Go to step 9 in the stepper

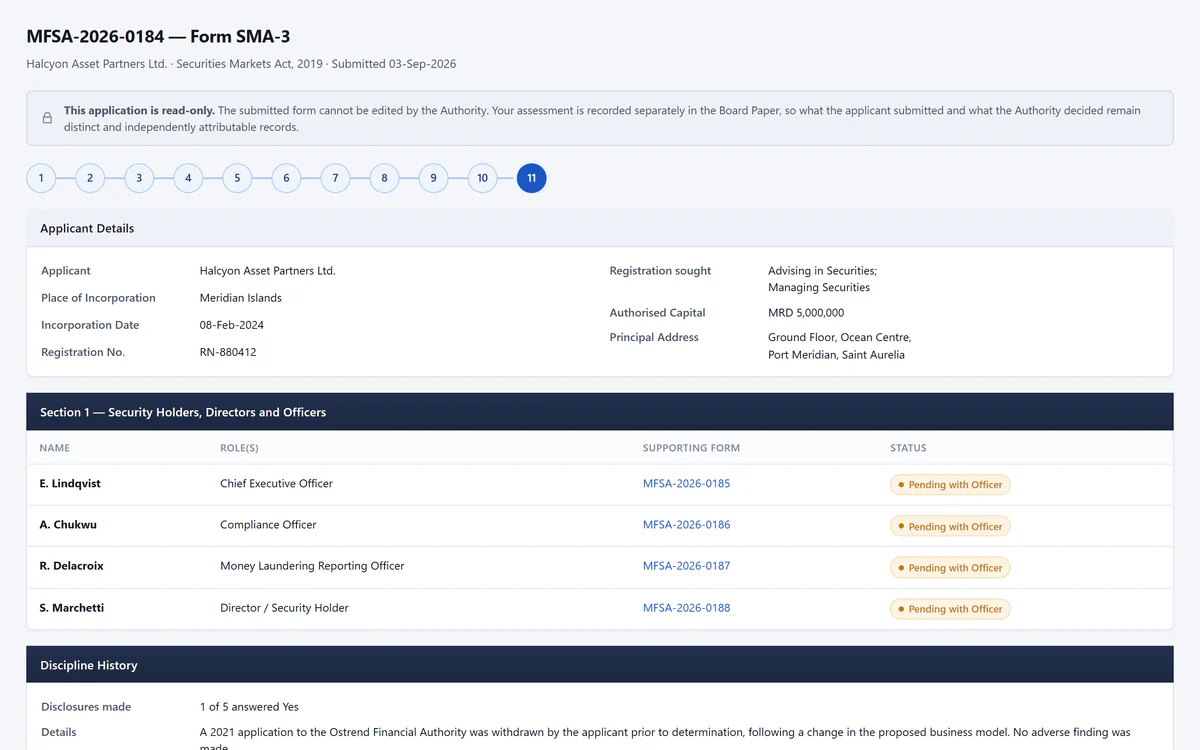pyautogui.click(x=433, y=178)
